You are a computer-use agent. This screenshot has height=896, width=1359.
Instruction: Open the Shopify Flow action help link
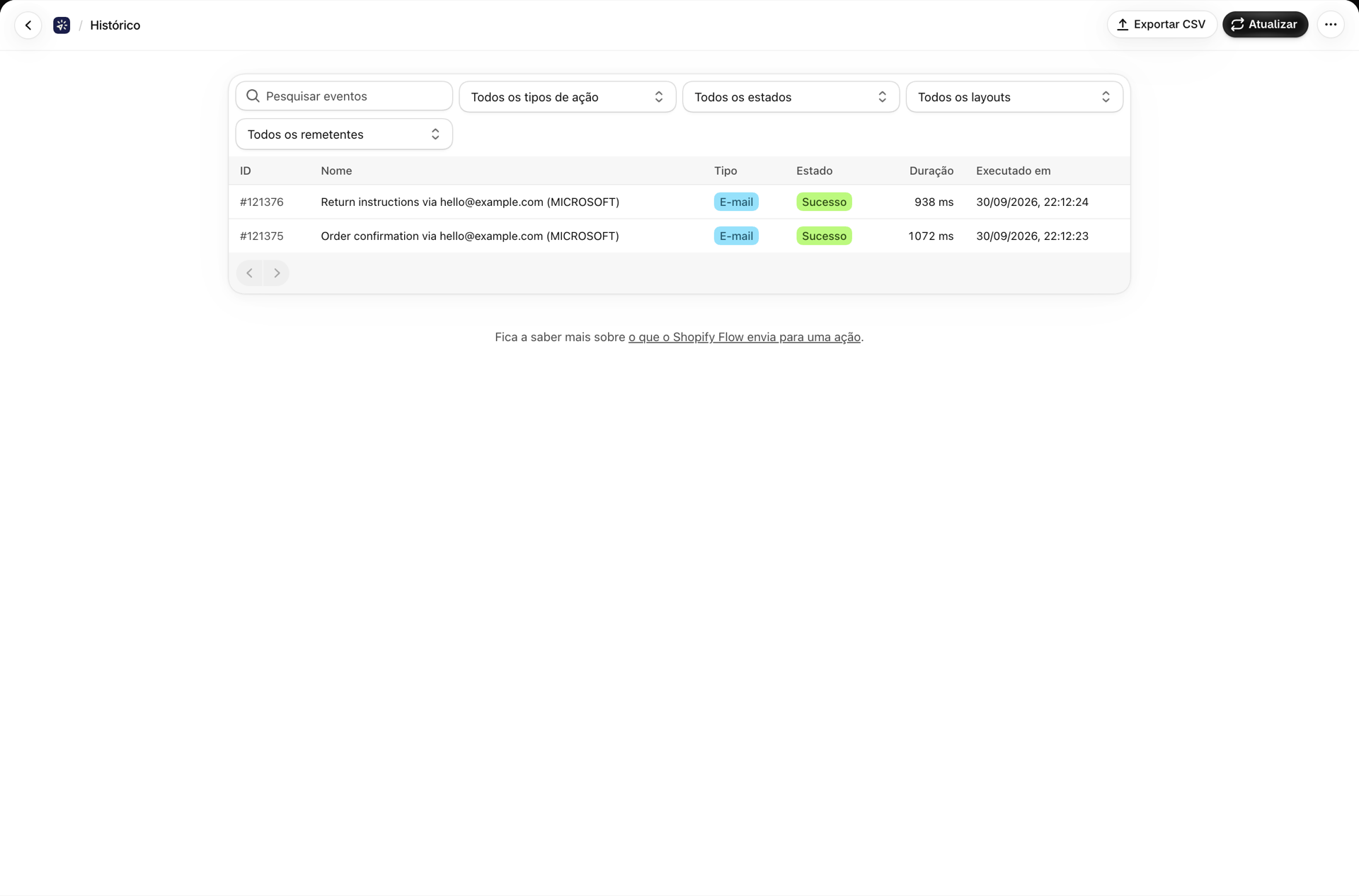(x=744, y=337)
